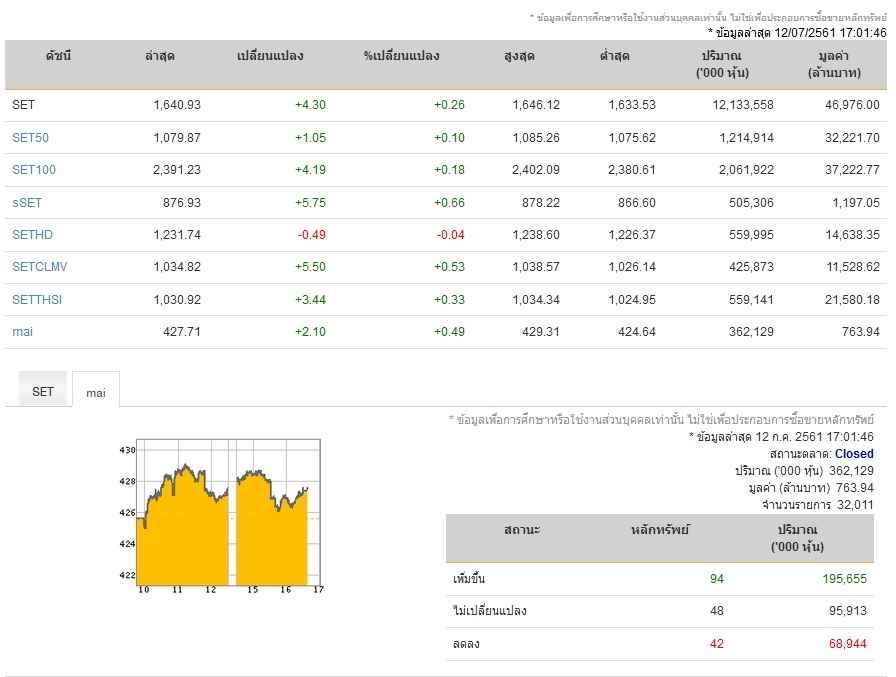Open the SETCLMV index link

point(39,267)
